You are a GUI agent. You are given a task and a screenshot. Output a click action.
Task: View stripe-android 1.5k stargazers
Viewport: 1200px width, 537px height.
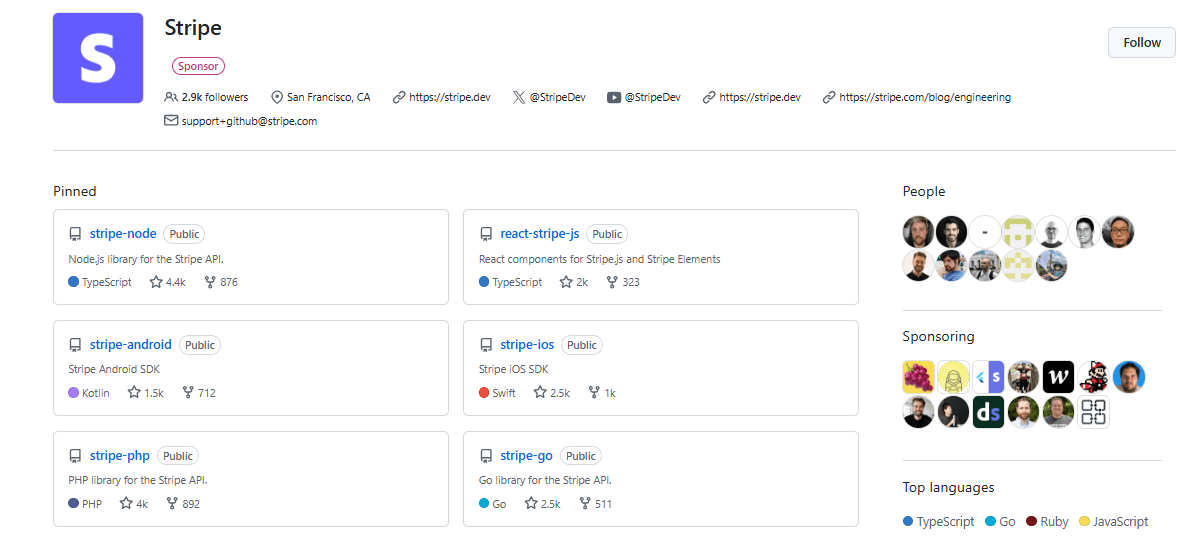[146, 393]
